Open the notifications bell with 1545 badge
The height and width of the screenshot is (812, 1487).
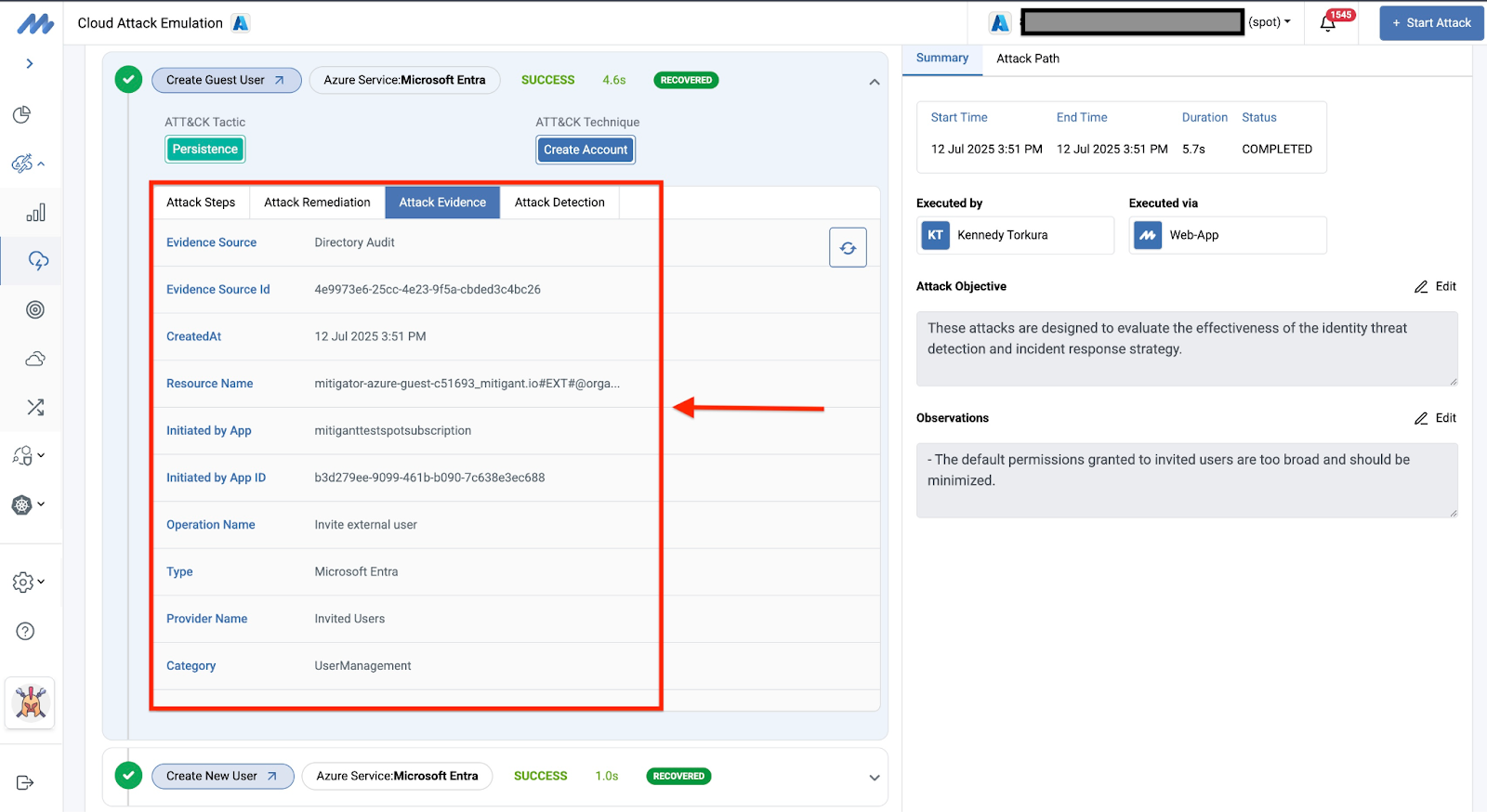click(x=1329, y=23)
